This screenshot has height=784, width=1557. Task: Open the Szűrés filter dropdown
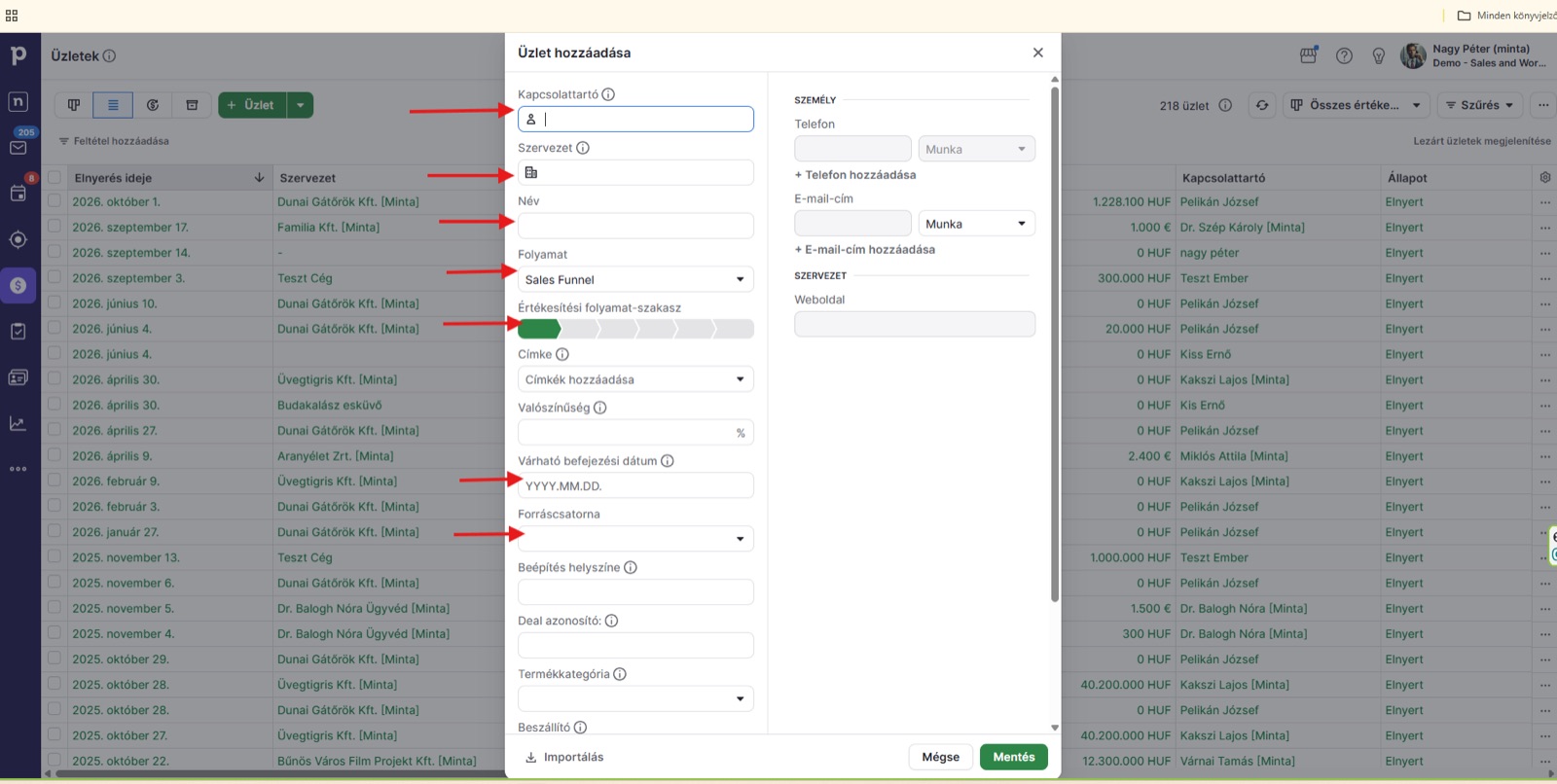[1479, 105]
